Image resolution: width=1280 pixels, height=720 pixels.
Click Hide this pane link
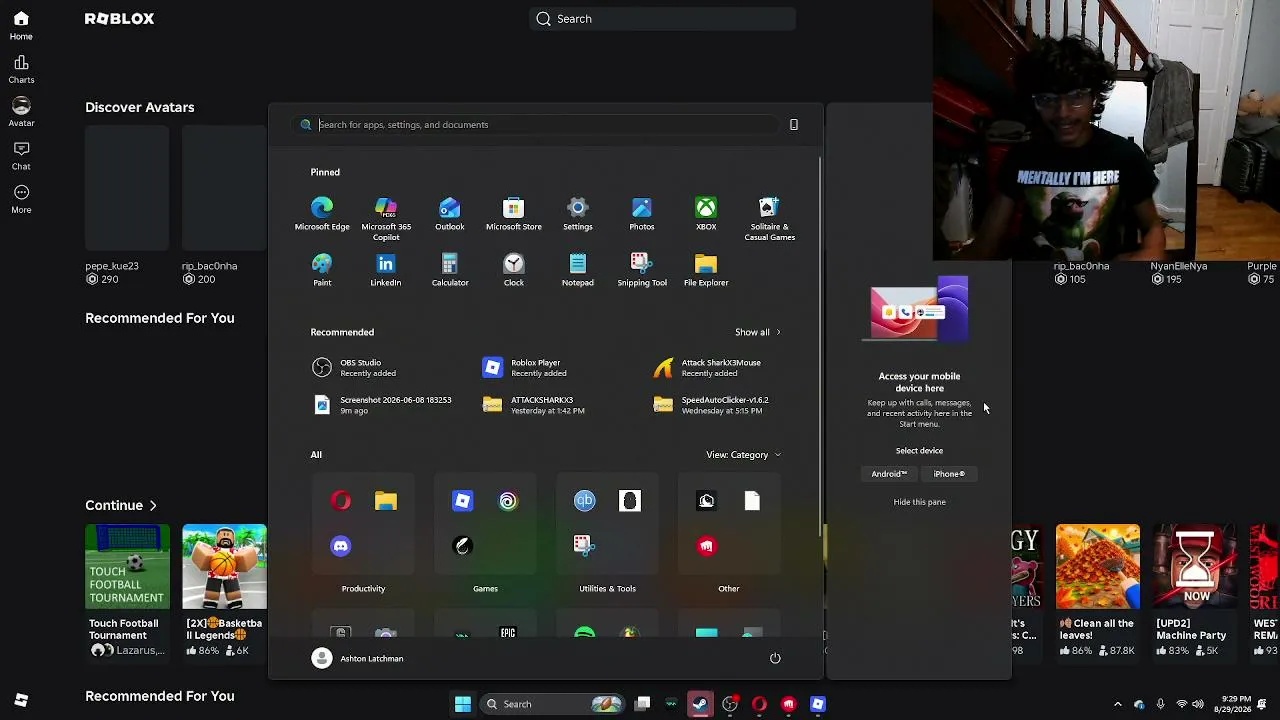click(919, 502)
